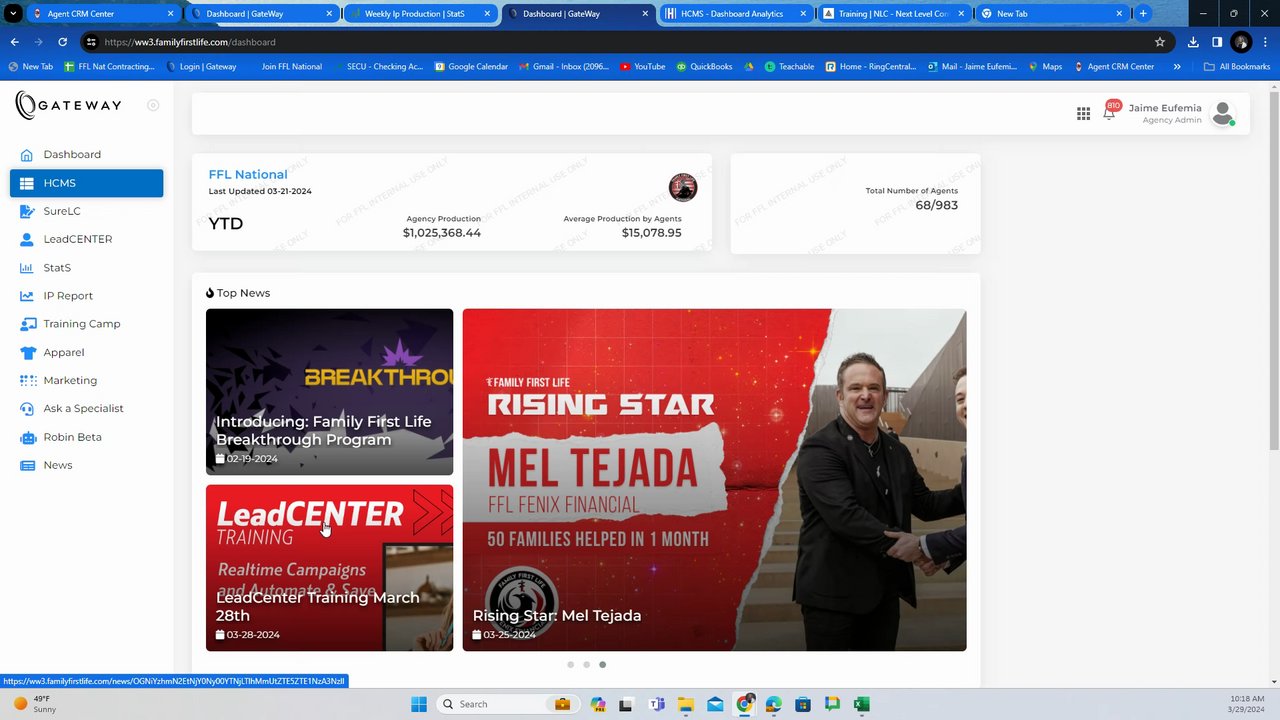Expand hidden bookmarks chevron
This screenshot has height=720, width=1280.
pos(1176,67)
